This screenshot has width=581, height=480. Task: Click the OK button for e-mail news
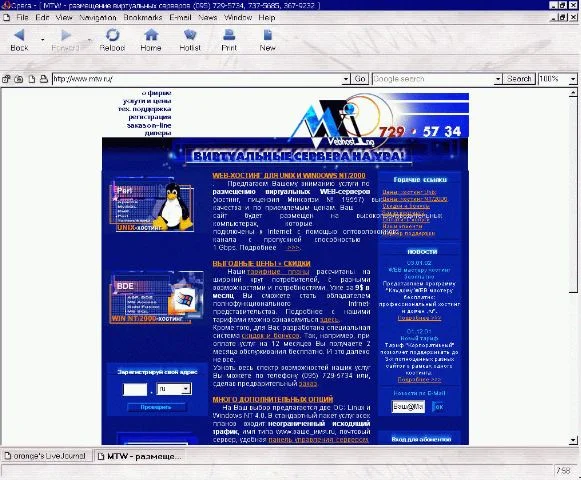tap(439, 407)
